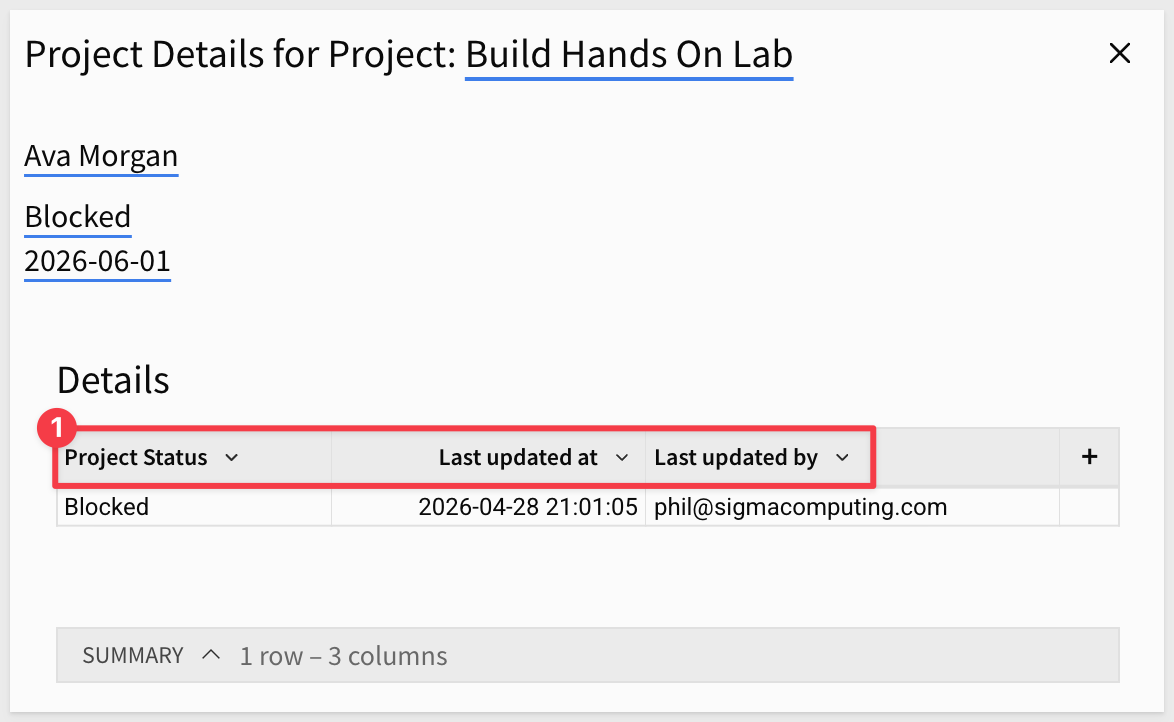This screenshot has width=1174, height=722.
Task: Open the Last updated at column menu arrow
Action: [x=621, y=458]
